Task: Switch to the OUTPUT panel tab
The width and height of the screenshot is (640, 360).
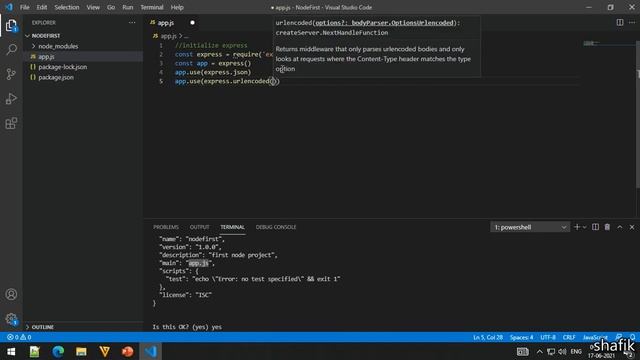Action: [x=199, y=227]
